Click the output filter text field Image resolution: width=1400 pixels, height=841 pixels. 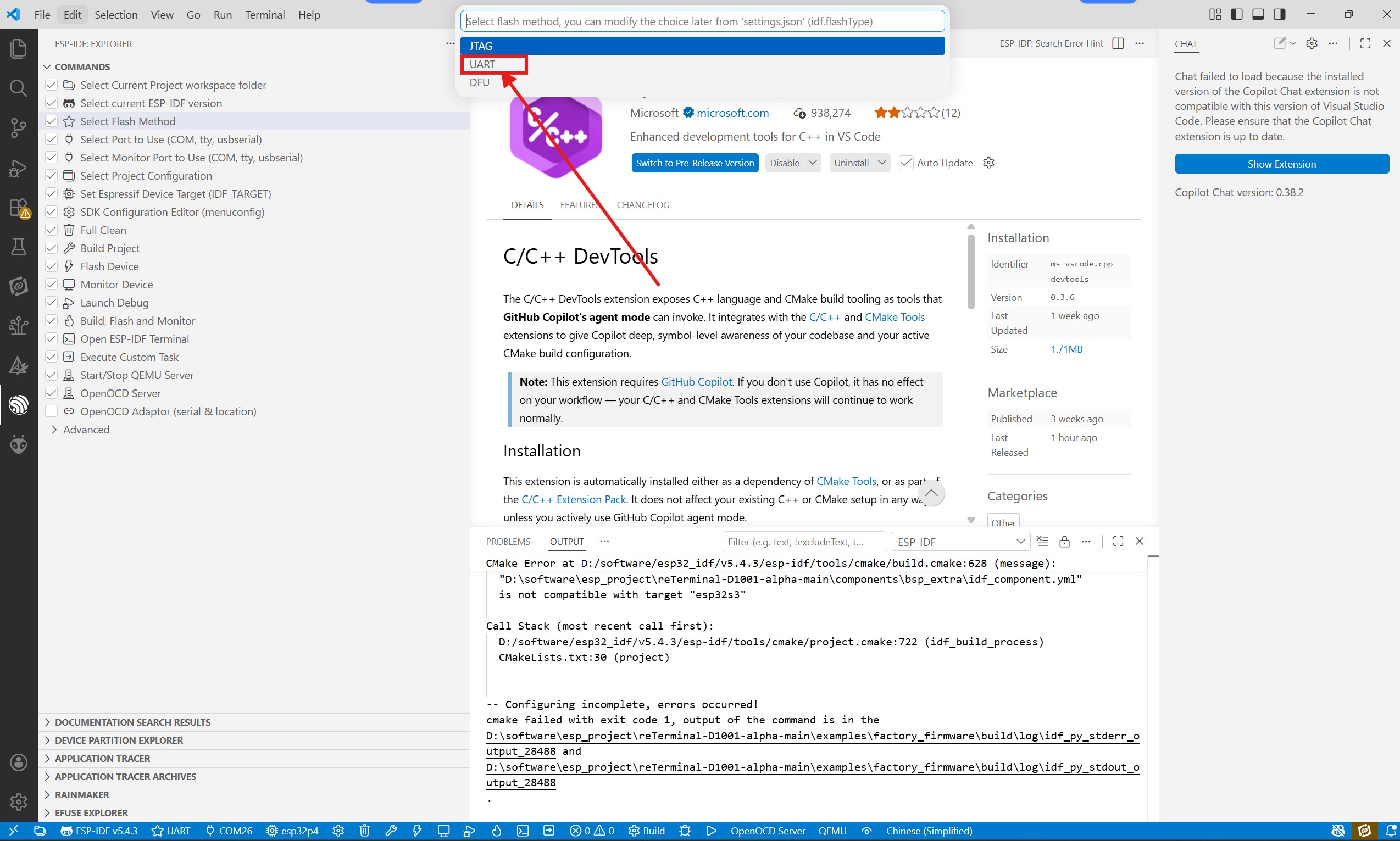click(x=804, y=542)
